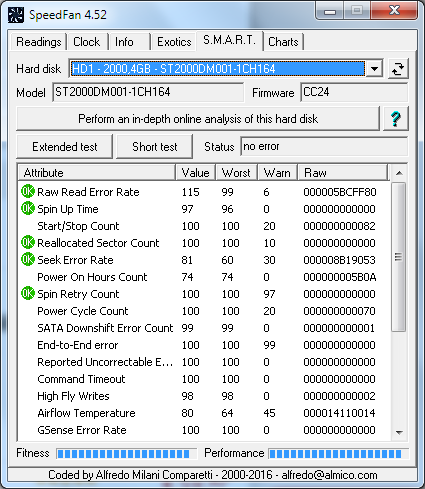Select the Power On Hours Count row

(x=204, y=277)
